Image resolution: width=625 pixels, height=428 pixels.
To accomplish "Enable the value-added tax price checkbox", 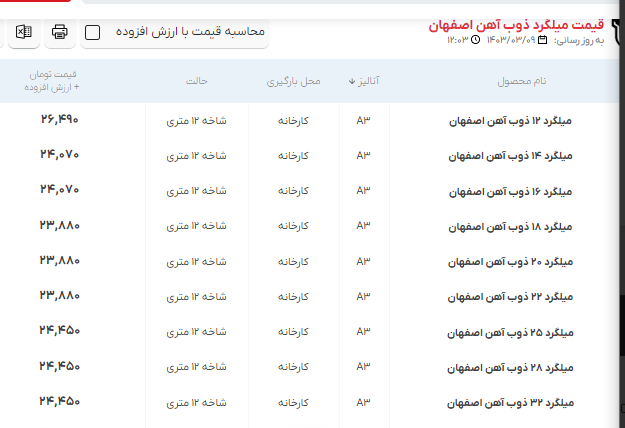I will pyautogui.click(x=93, y=32).
